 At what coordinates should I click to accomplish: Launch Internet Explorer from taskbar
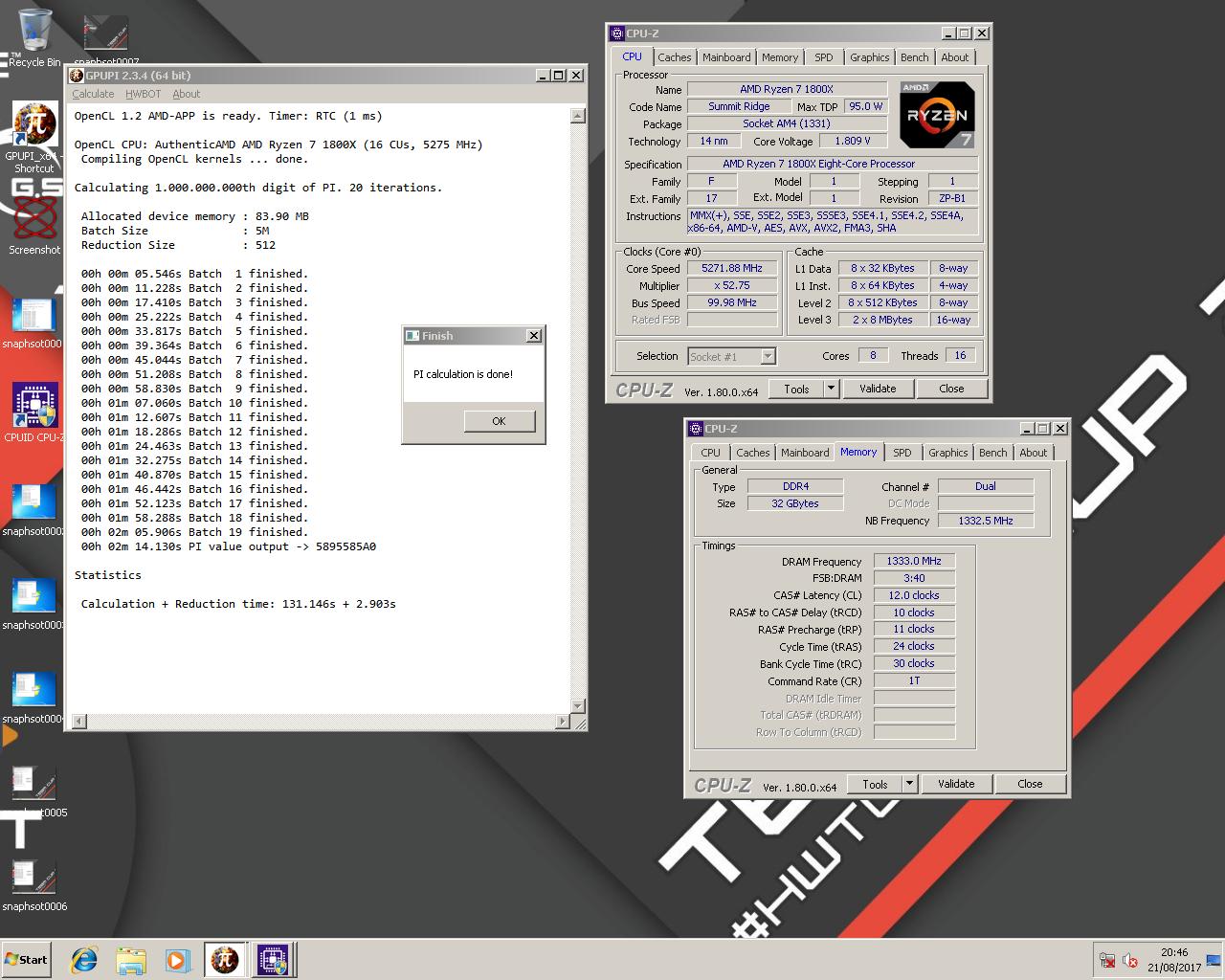coord(84,960)
